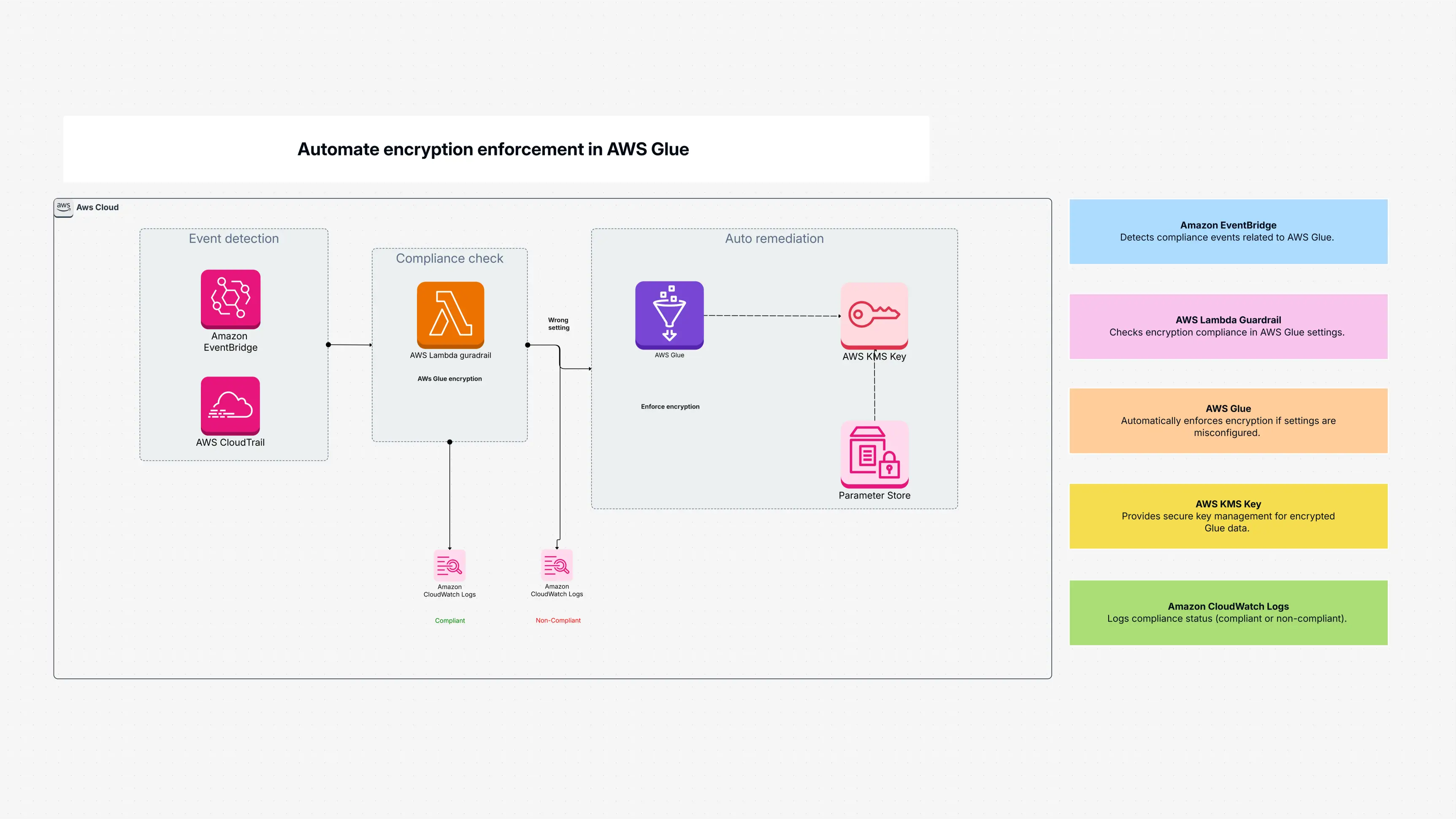Click the Wrong setting connector label
Image resolution: width=1456 pixels, height=819 pixels.
click(x=558, y=324)
